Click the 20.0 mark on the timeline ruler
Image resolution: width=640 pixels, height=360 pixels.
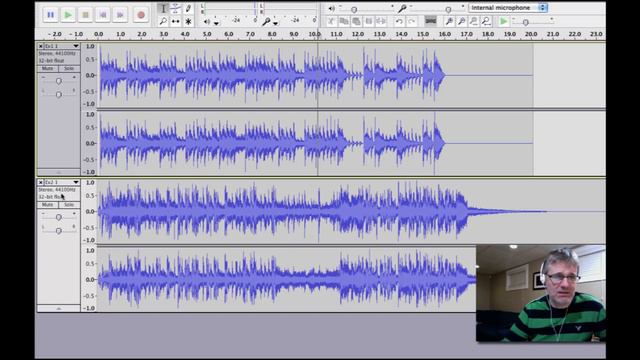click(x=531, y=34)
